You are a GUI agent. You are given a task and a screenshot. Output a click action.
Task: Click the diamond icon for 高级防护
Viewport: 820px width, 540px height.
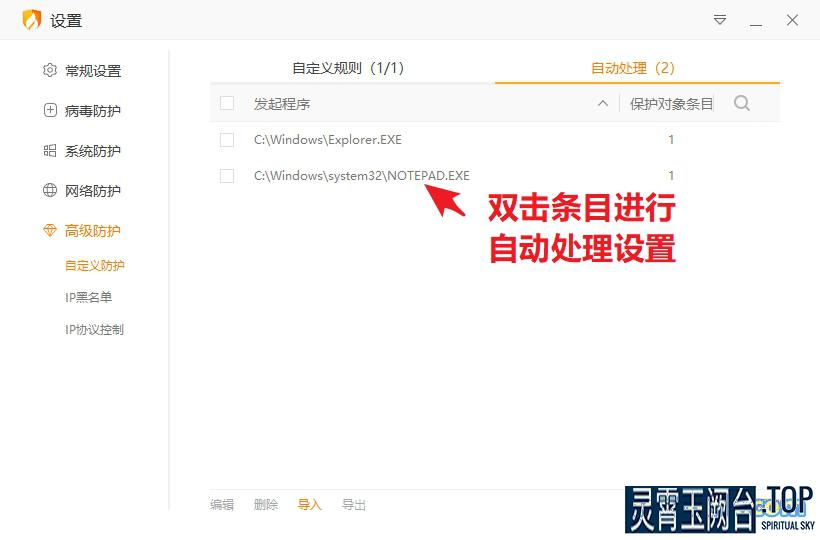[x=50, y=231]
